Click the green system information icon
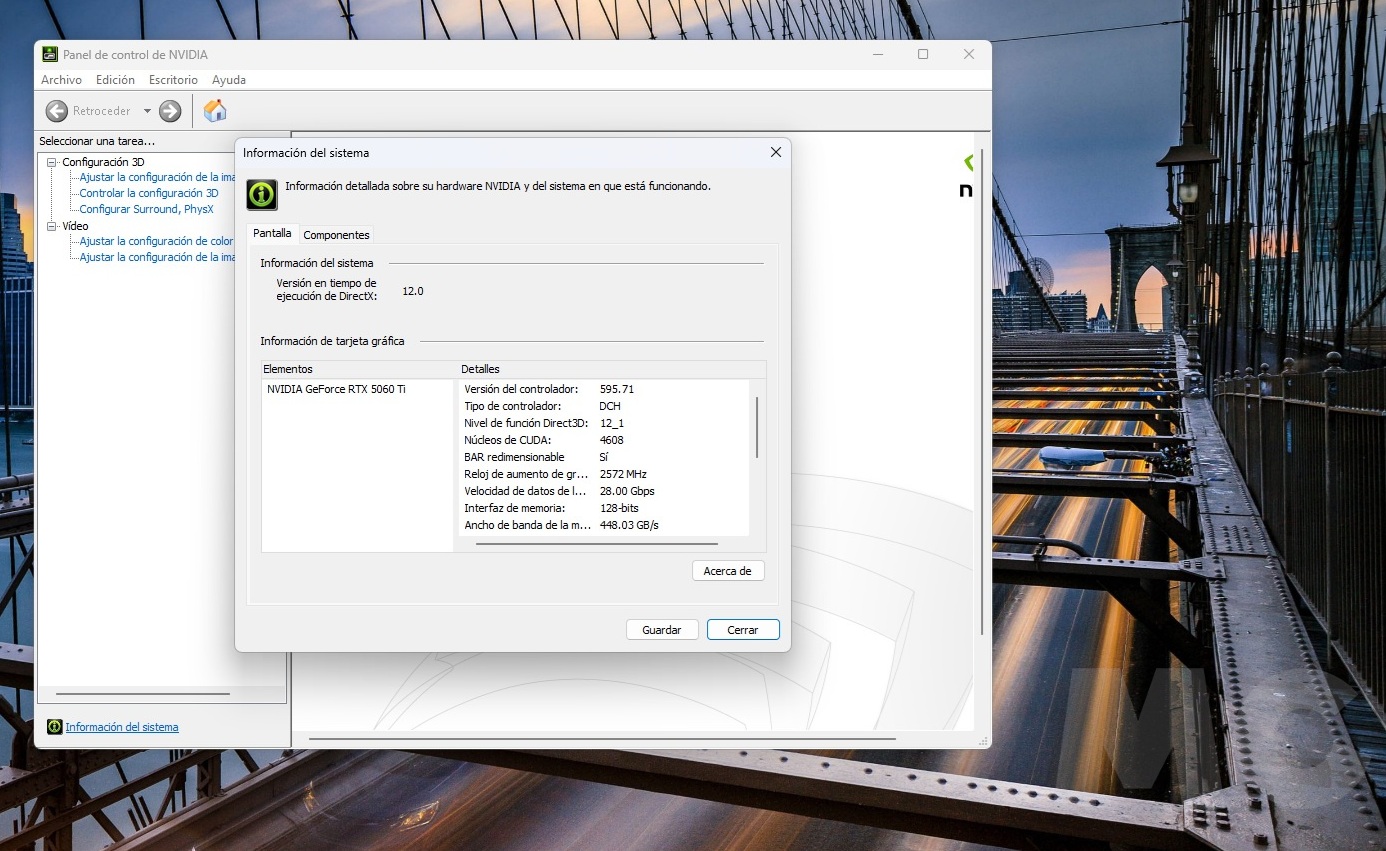 tap(262, 194)
